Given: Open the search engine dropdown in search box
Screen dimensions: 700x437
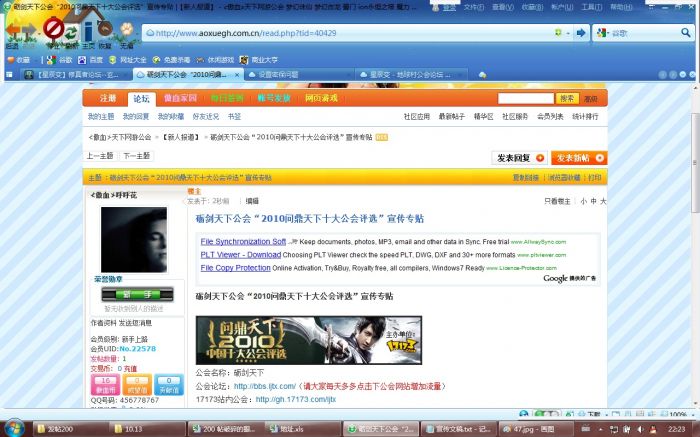Looking at the screenshot, I should click(605, 33).
